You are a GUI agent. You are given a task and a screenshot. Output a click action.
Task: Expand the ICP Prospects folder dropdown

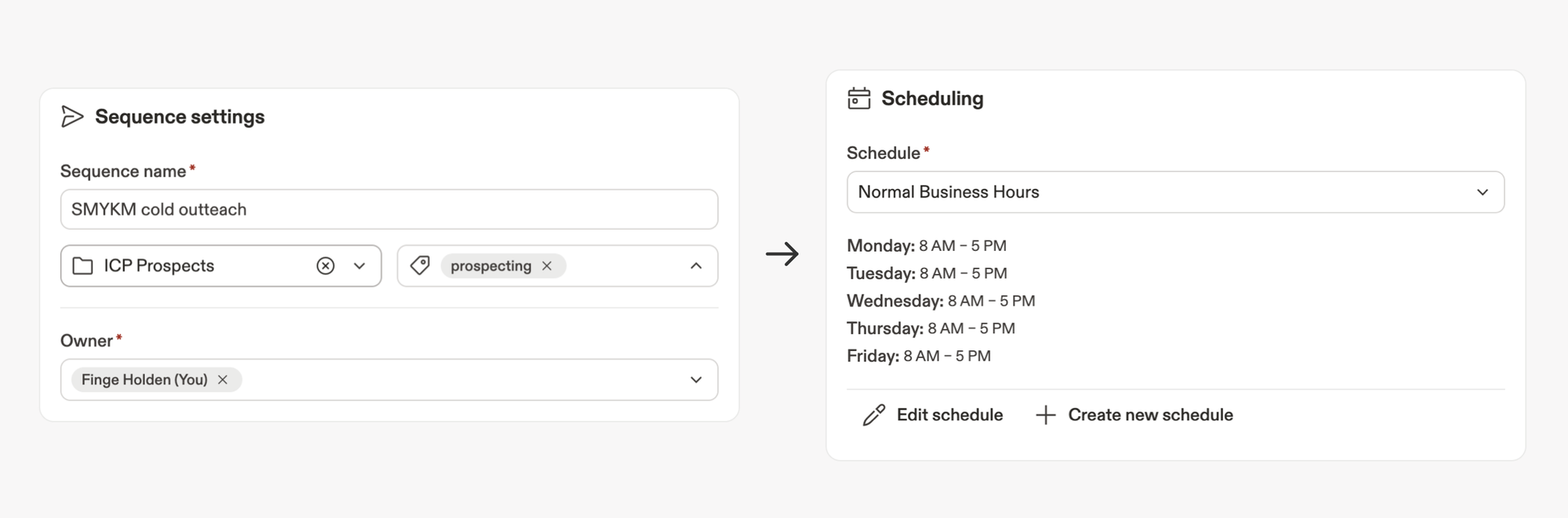tap(360, 266)
